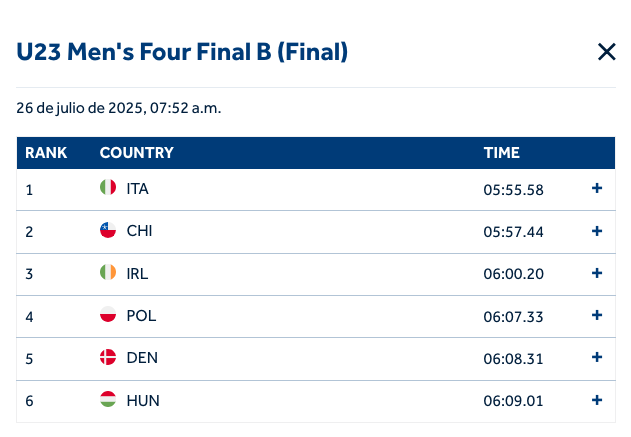Click the 06:00.20 time for IRL

click(513, 273)
